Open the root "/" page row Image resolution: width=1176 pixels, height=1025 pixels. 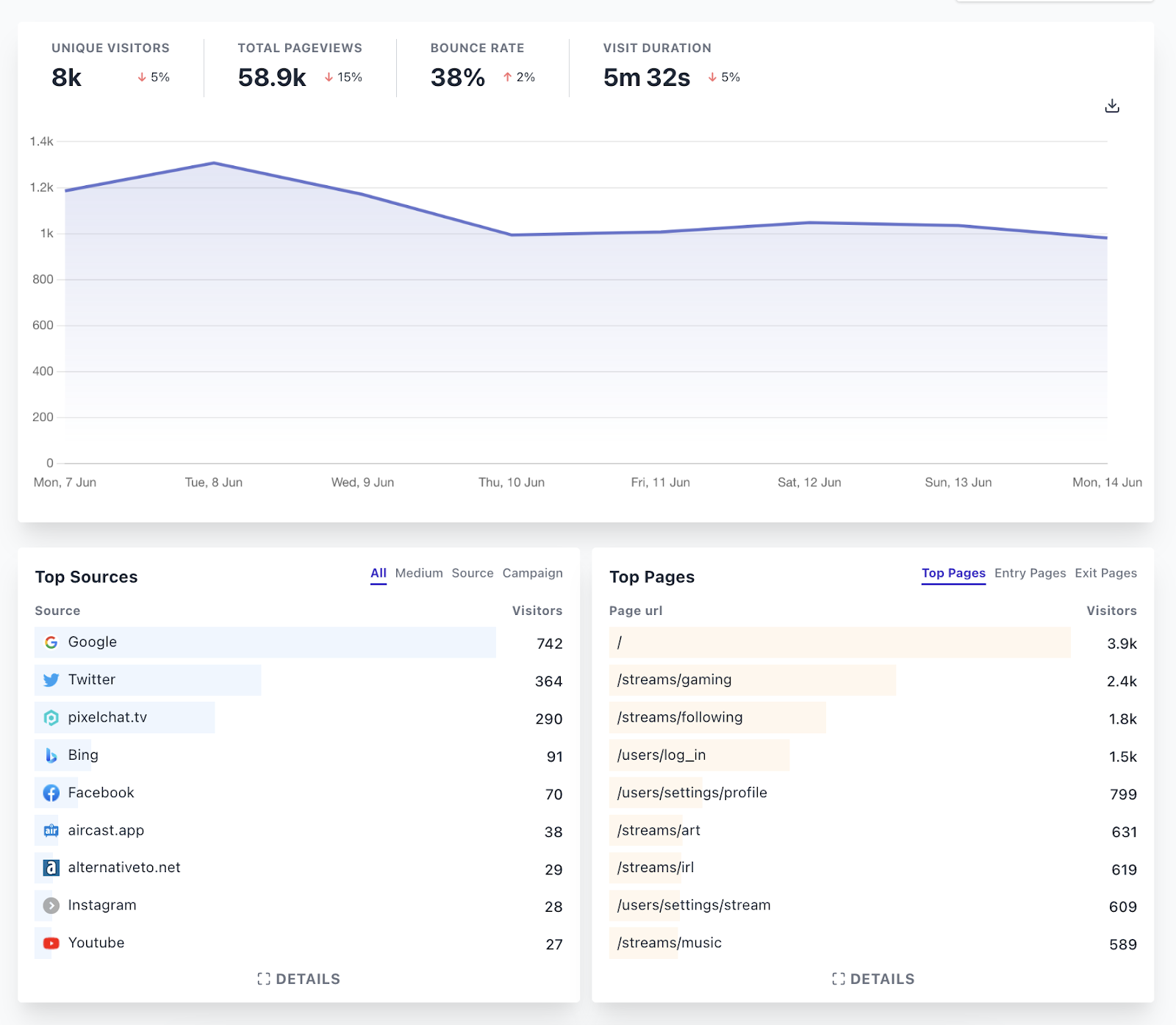tap(873, 642)
